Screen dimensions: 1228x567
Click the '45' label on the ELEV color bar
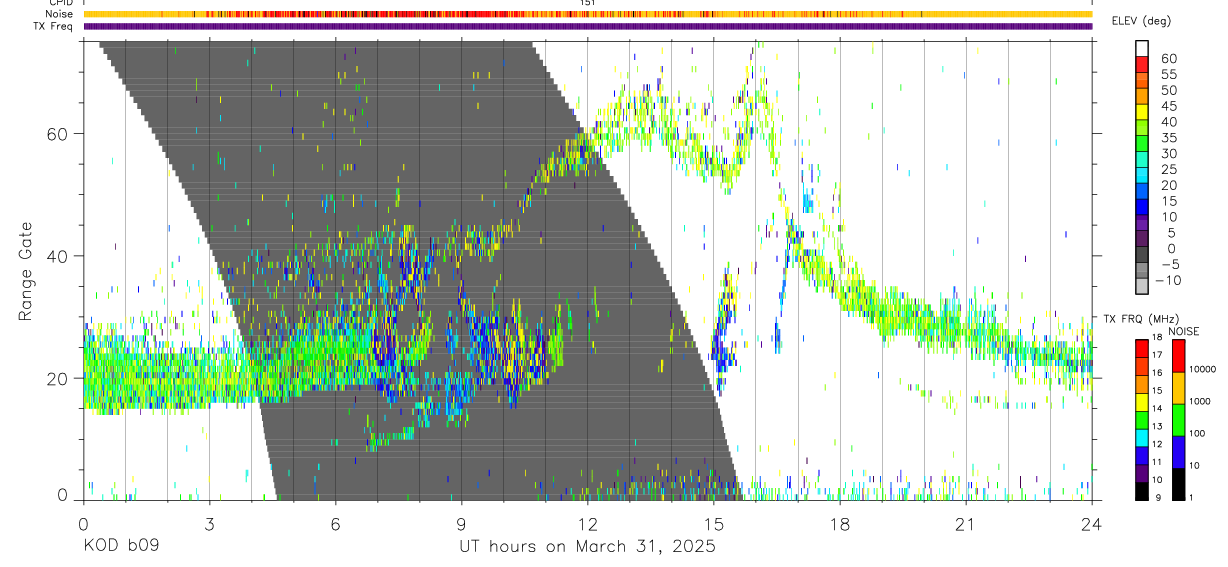tap(1167, 105)
